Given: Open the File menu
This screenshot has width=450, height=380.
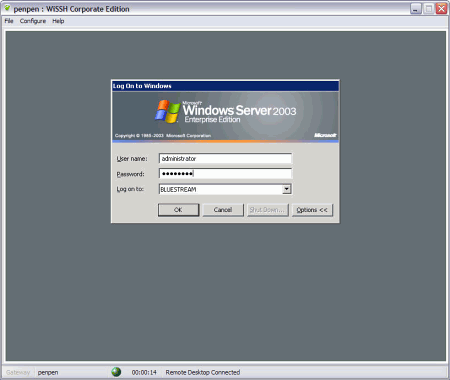Looking at the screenshot, I should coord(9,21).
